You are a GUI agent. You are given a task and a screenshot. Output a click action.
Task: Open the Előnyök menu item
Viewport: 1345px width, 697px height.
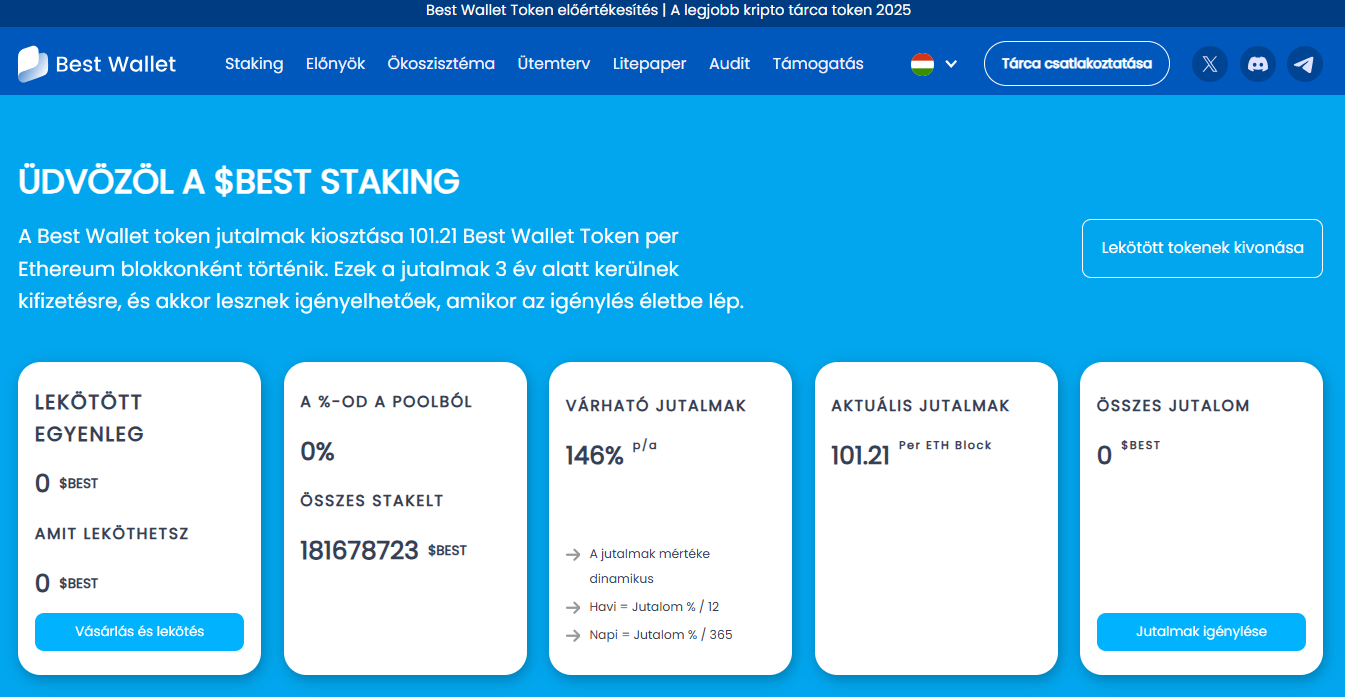pyautogui.click(x=336, y=64)
